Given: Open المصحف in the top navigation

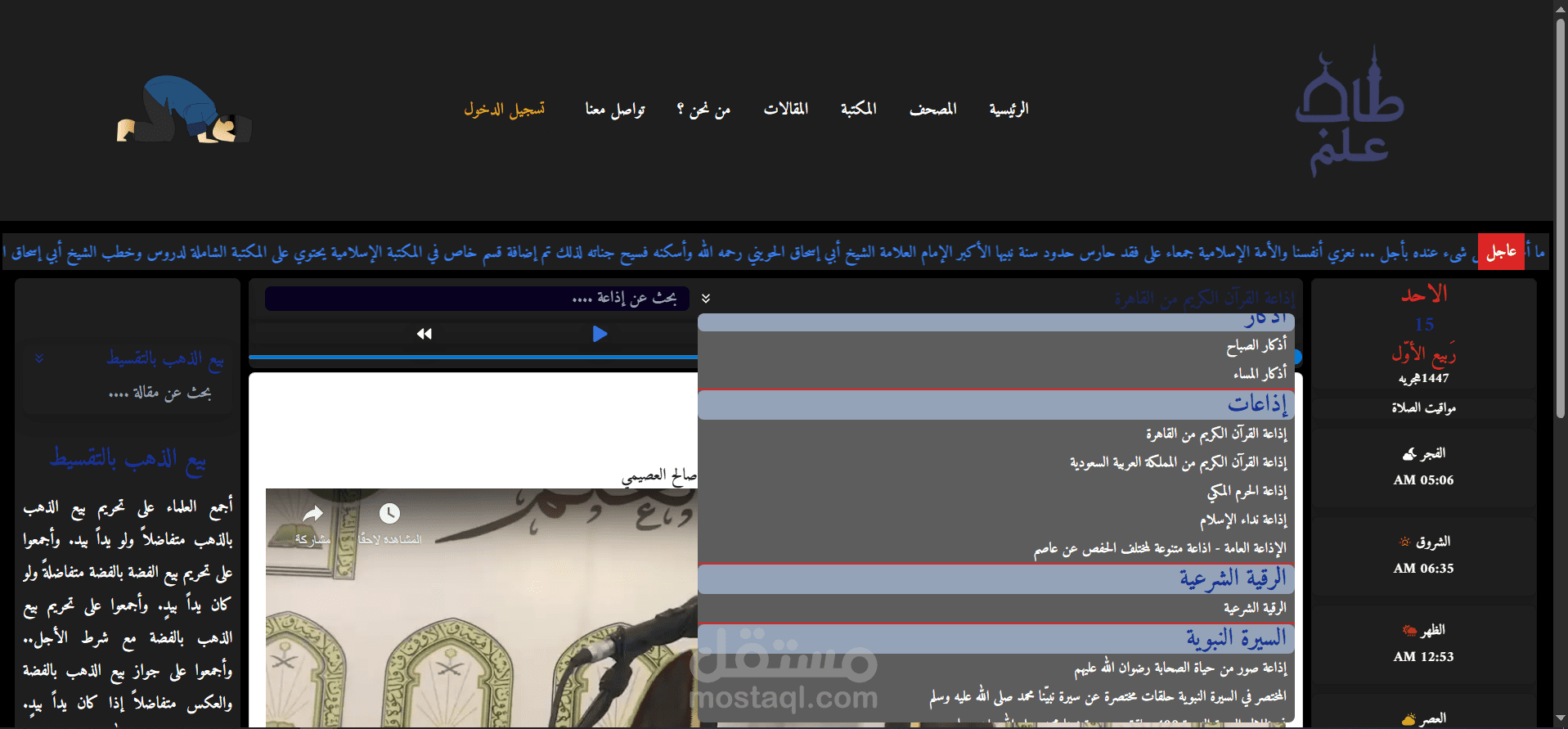Looking at the screenshot, I should click(932, 109).
